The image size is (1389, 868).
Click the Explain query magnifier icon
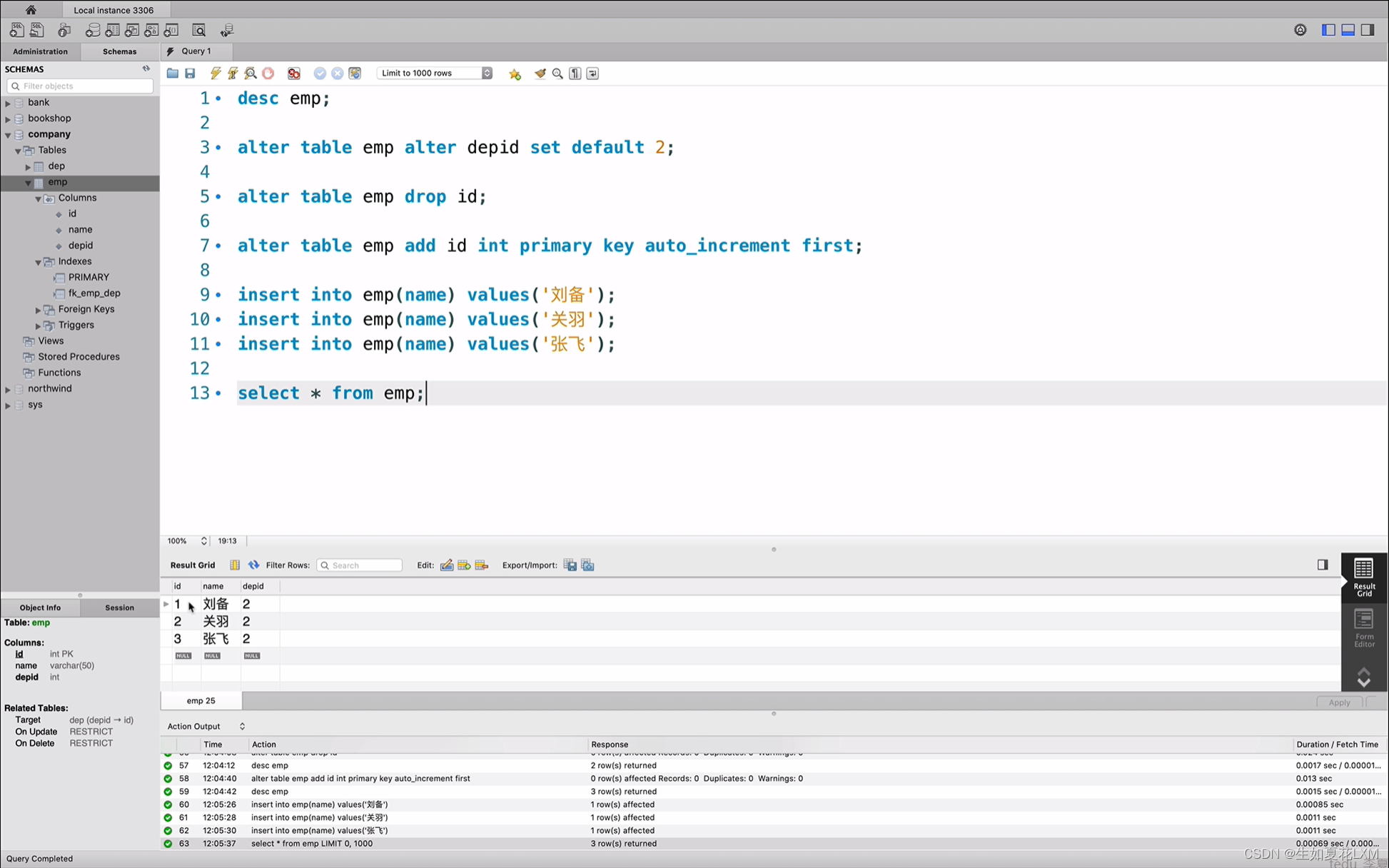(251, 74)
